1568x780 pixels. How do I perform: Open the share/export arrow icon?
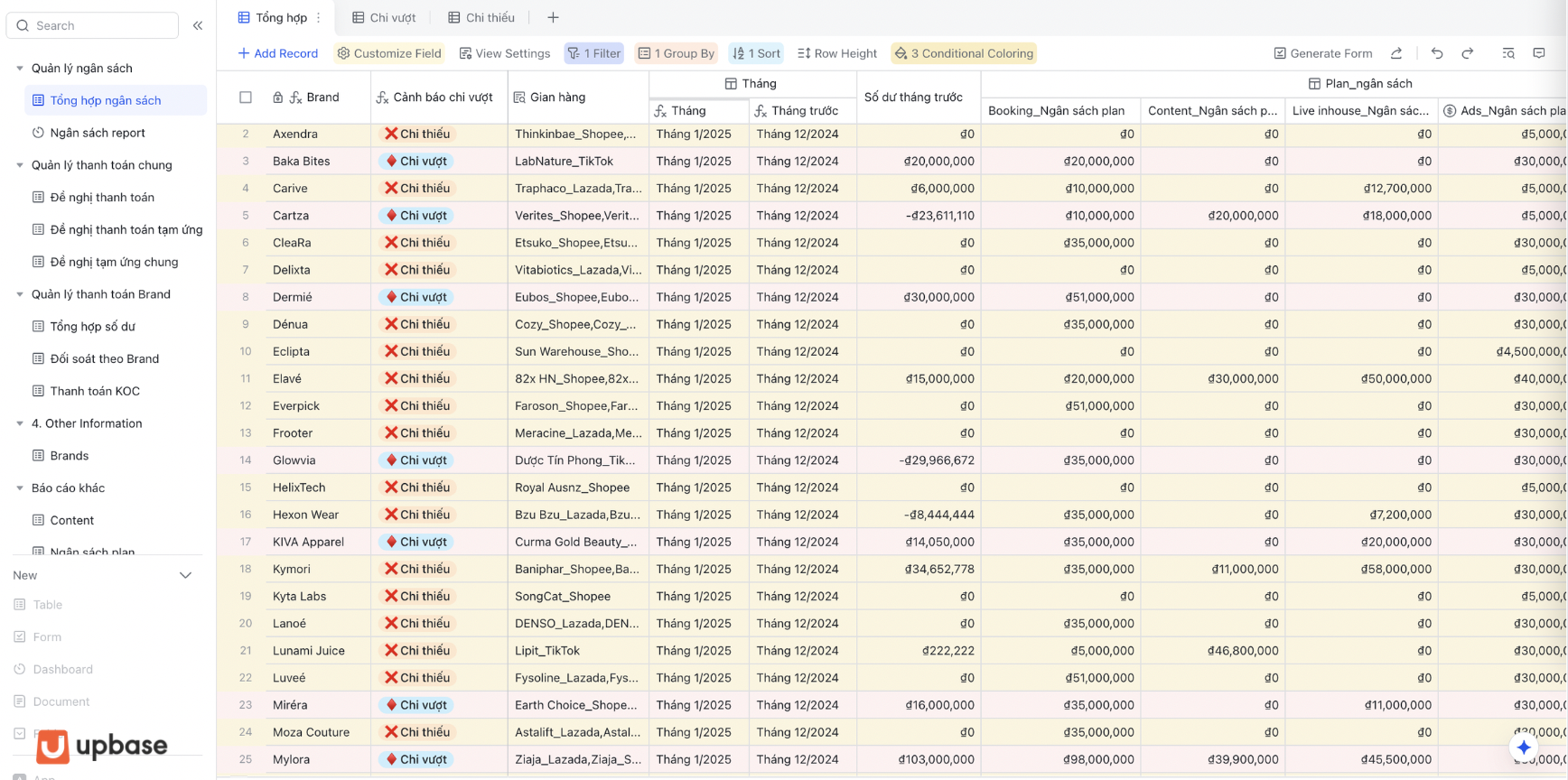(x=1396, y=53)
